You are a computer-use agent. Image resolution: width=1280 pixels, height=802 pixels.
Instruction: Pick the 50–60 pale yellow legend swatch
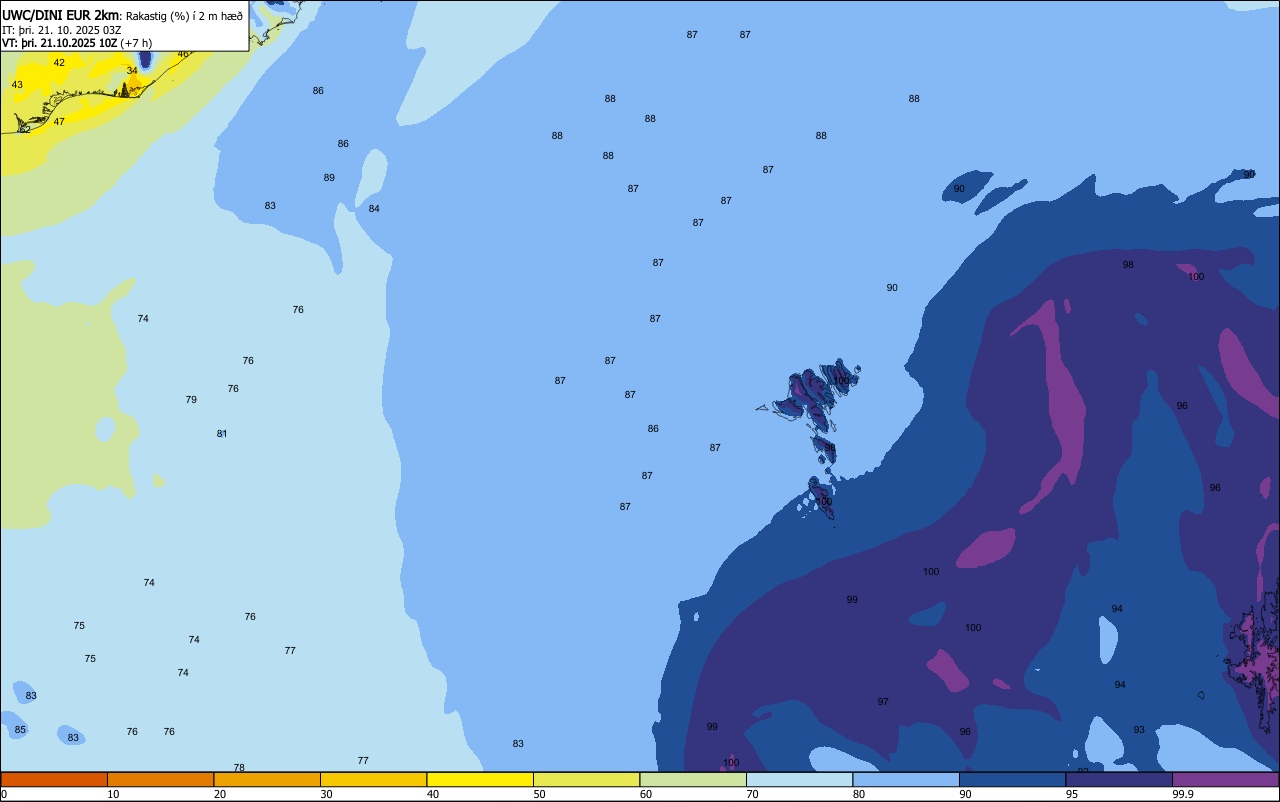coord(586,779)
